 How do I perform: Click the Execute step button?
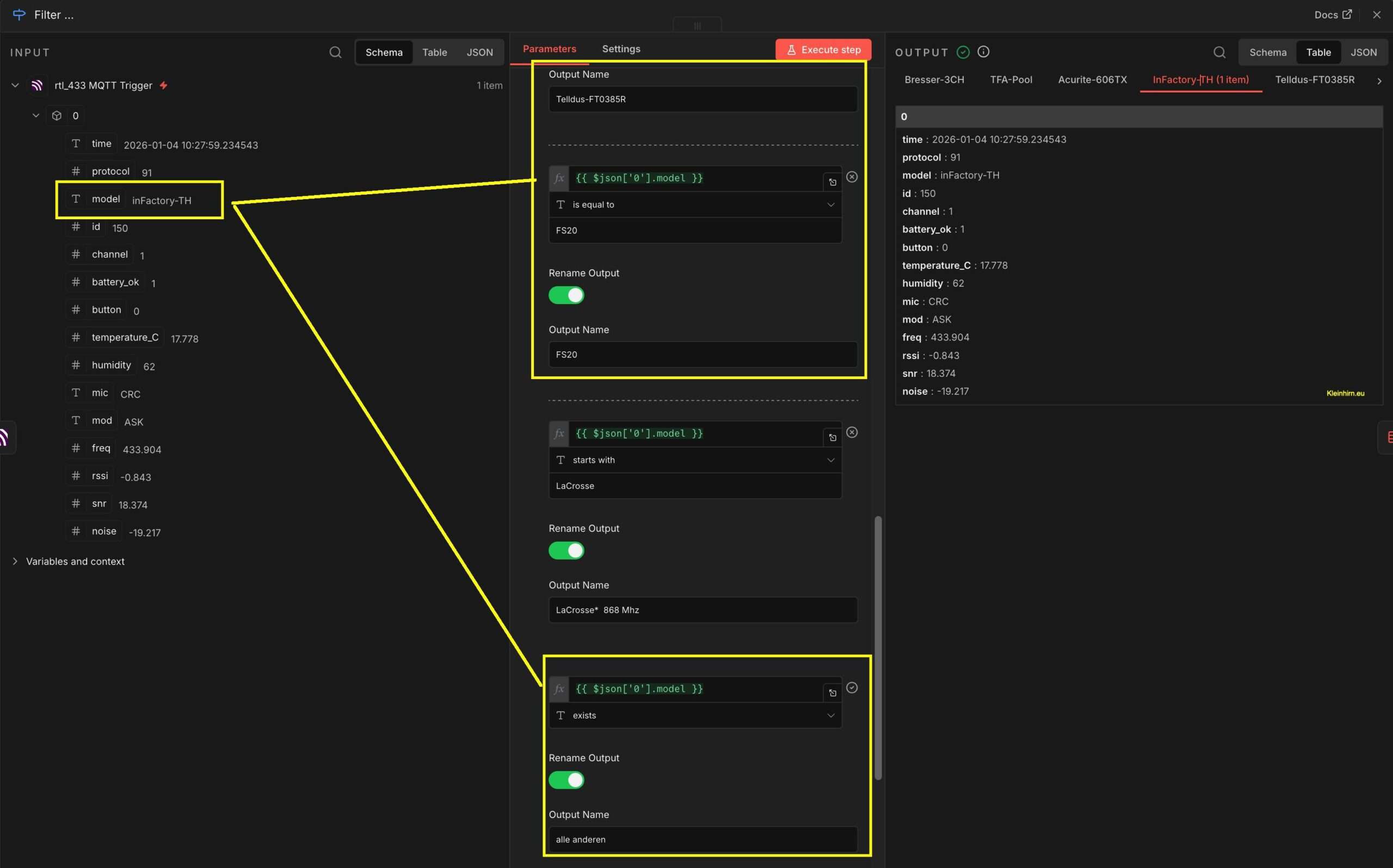823,49
